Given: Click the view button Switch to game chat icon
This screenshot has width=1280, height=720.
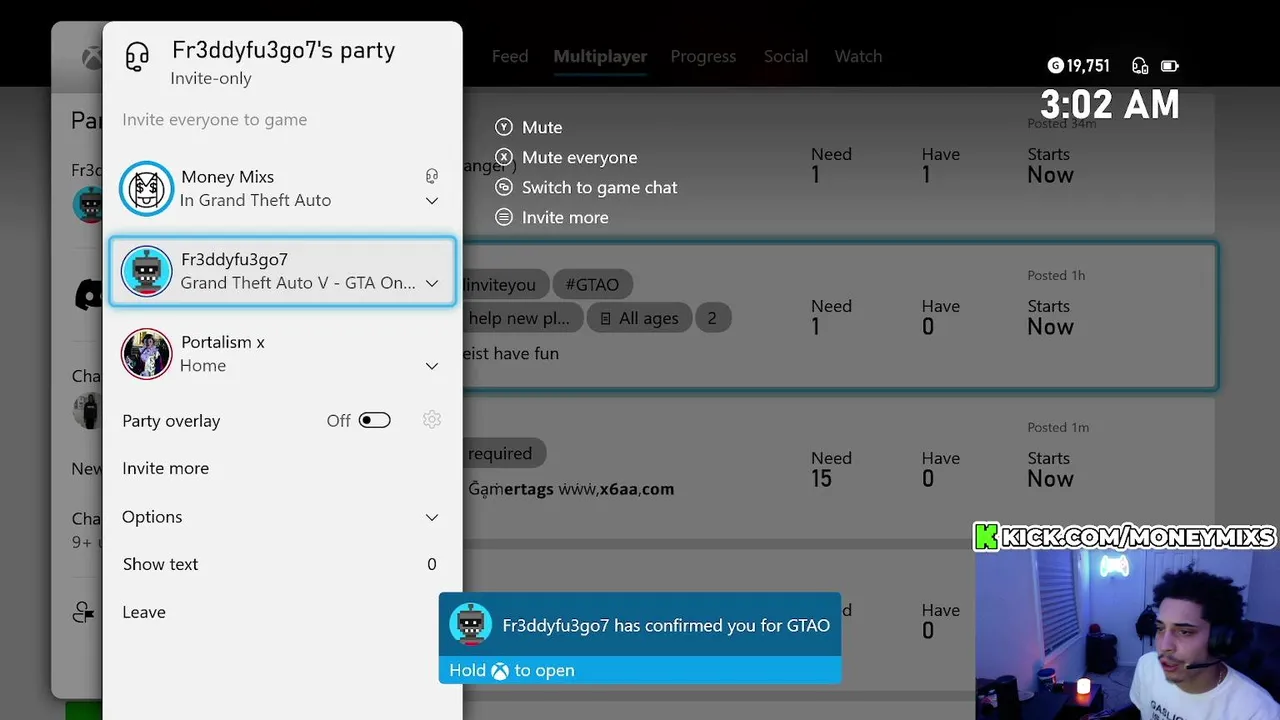Looking at the screenshot, I should coord(504,187).
